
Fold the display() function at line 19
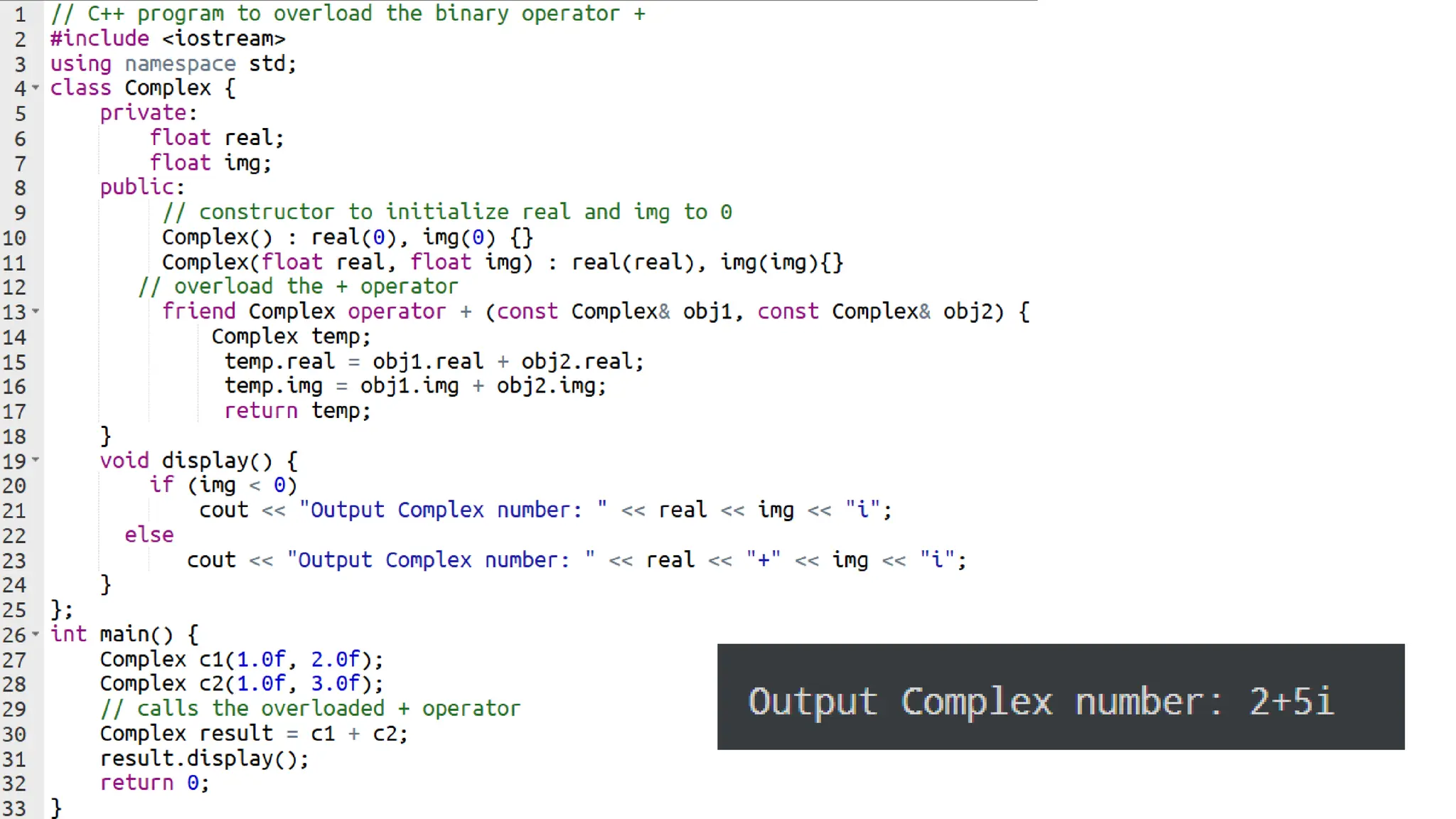pos(36,460)
